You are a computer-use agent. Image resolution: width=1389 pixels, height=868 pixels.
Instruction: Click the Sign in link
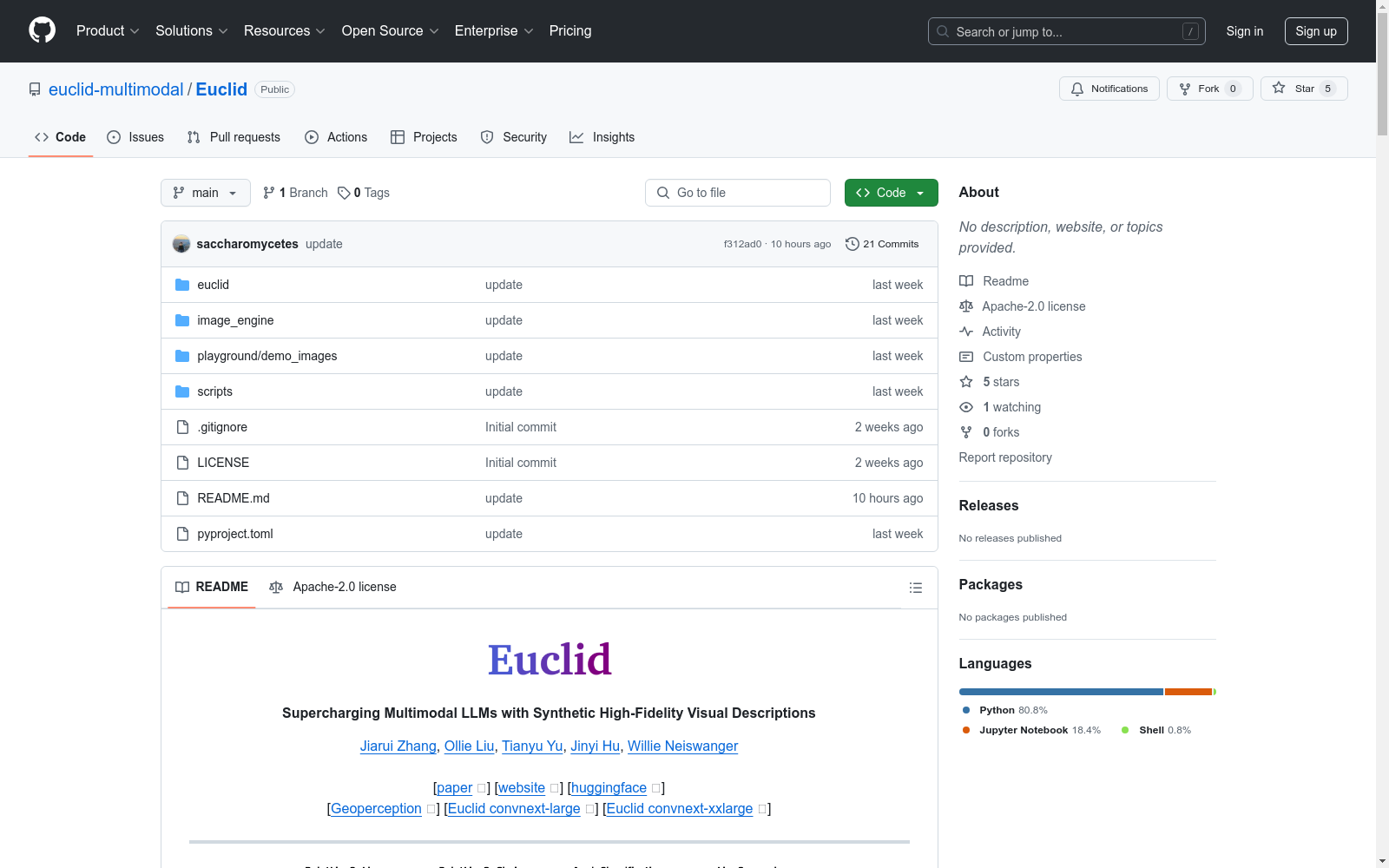point(1245,31)
